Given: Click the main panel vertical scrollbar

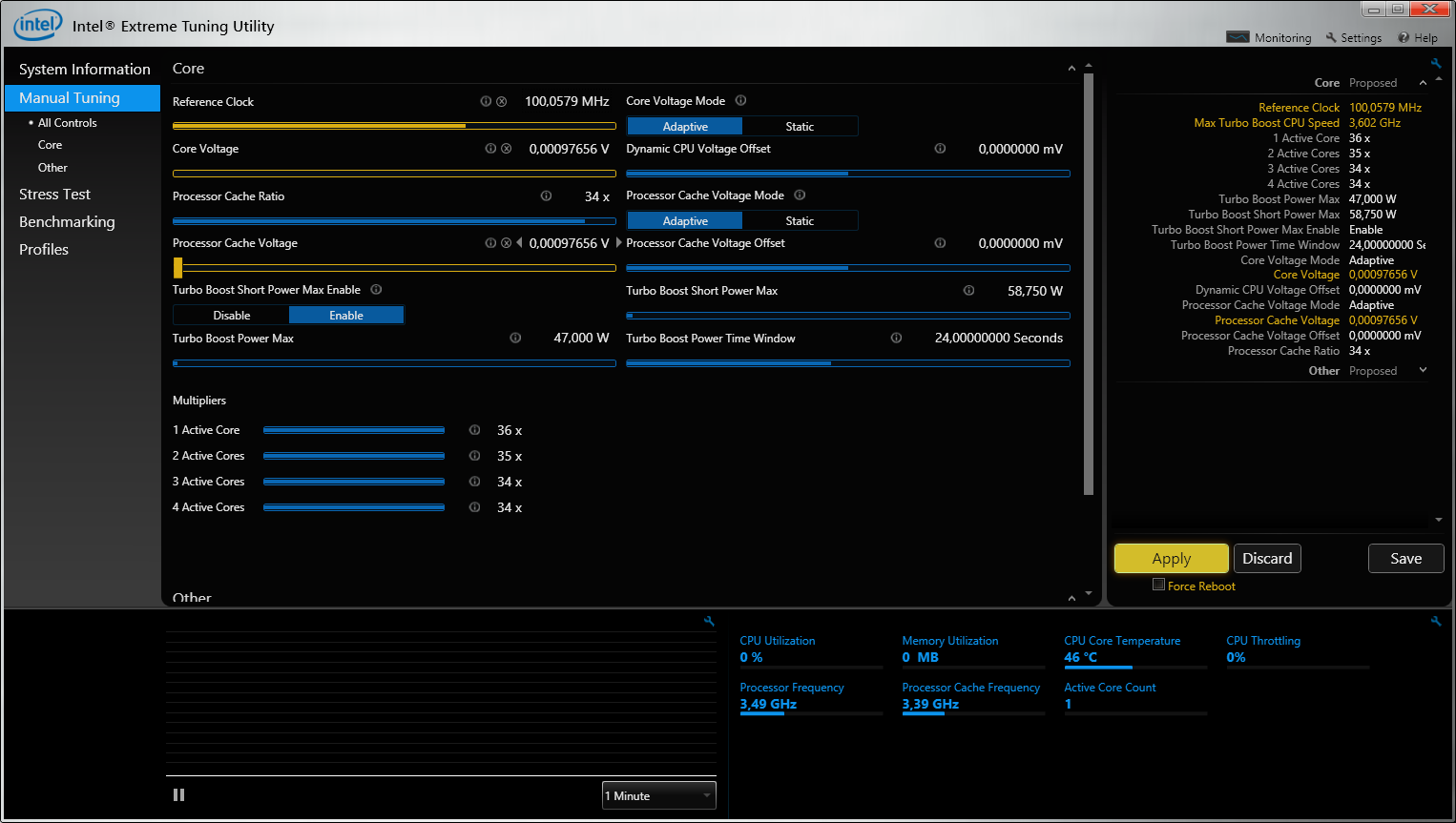Looking at the screenshot, I should point(1089,284).
